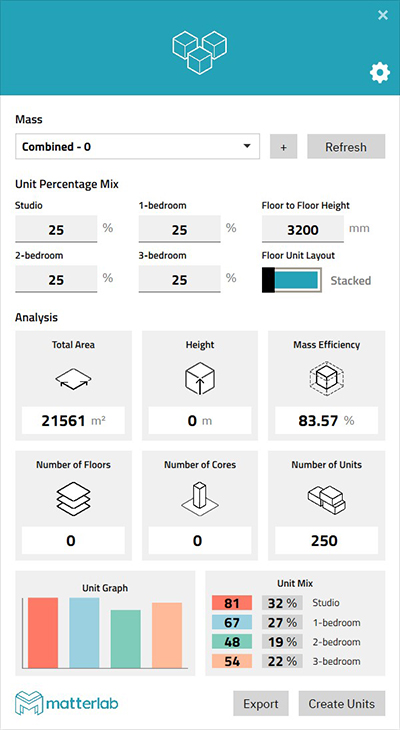
Task: Click the matterlab logo
Action: (x=67, y=703)
